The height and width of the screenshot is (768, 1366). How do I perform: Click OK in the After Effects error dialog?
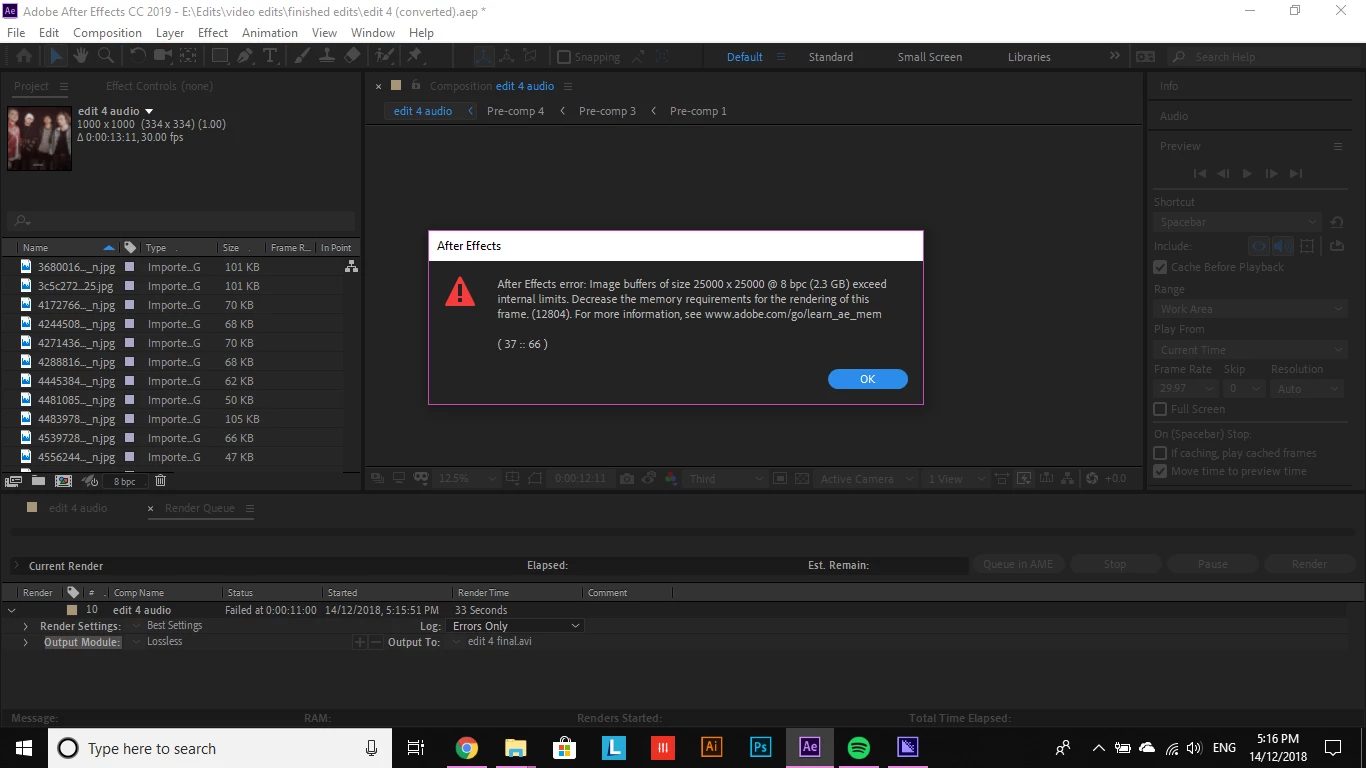[868, 379]
